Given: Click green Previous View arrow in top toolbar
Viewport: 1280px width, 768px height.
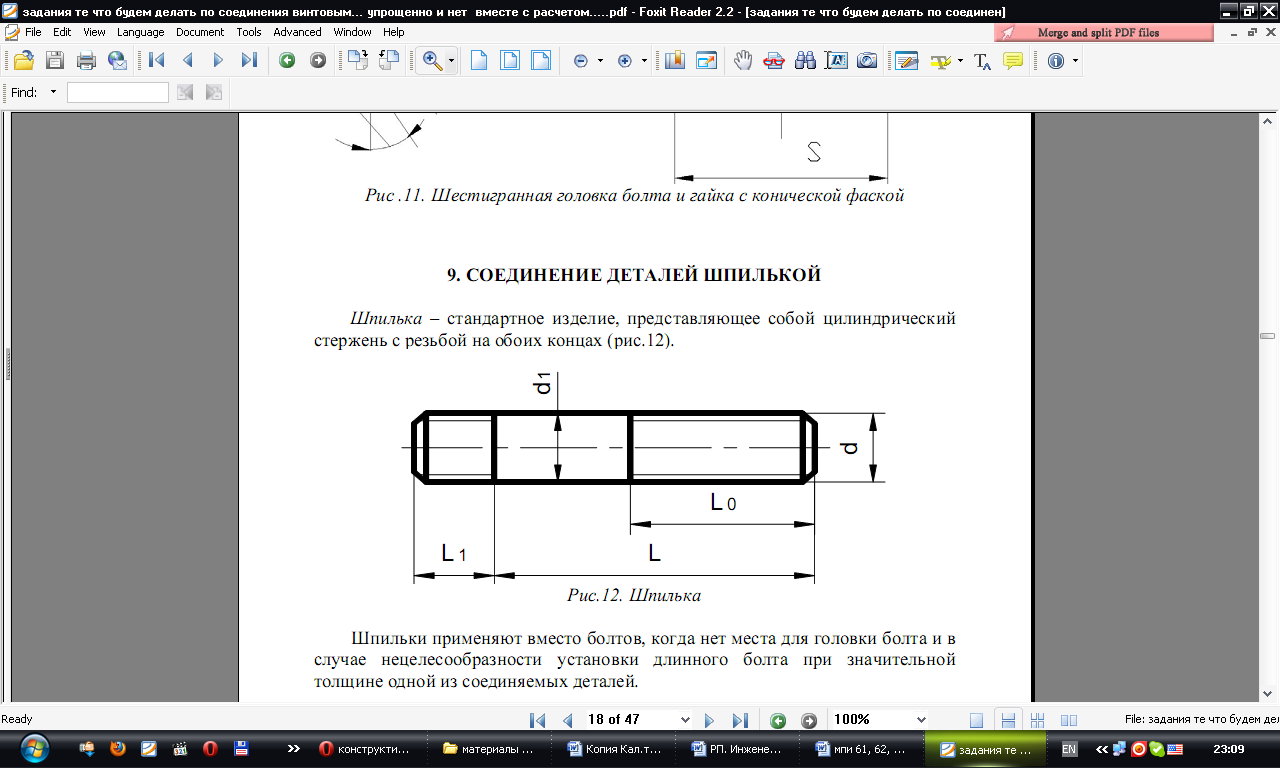Looking at the screenshot, I should [287, 61].
